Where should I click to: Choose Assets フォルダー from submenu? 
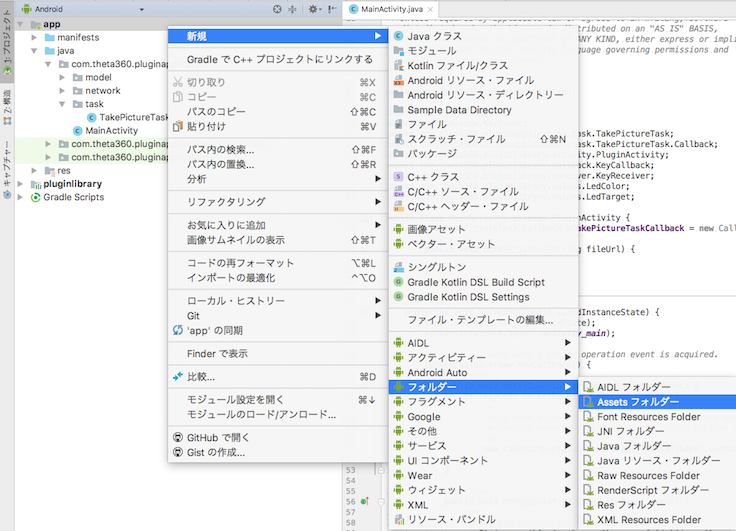[637, 401]
